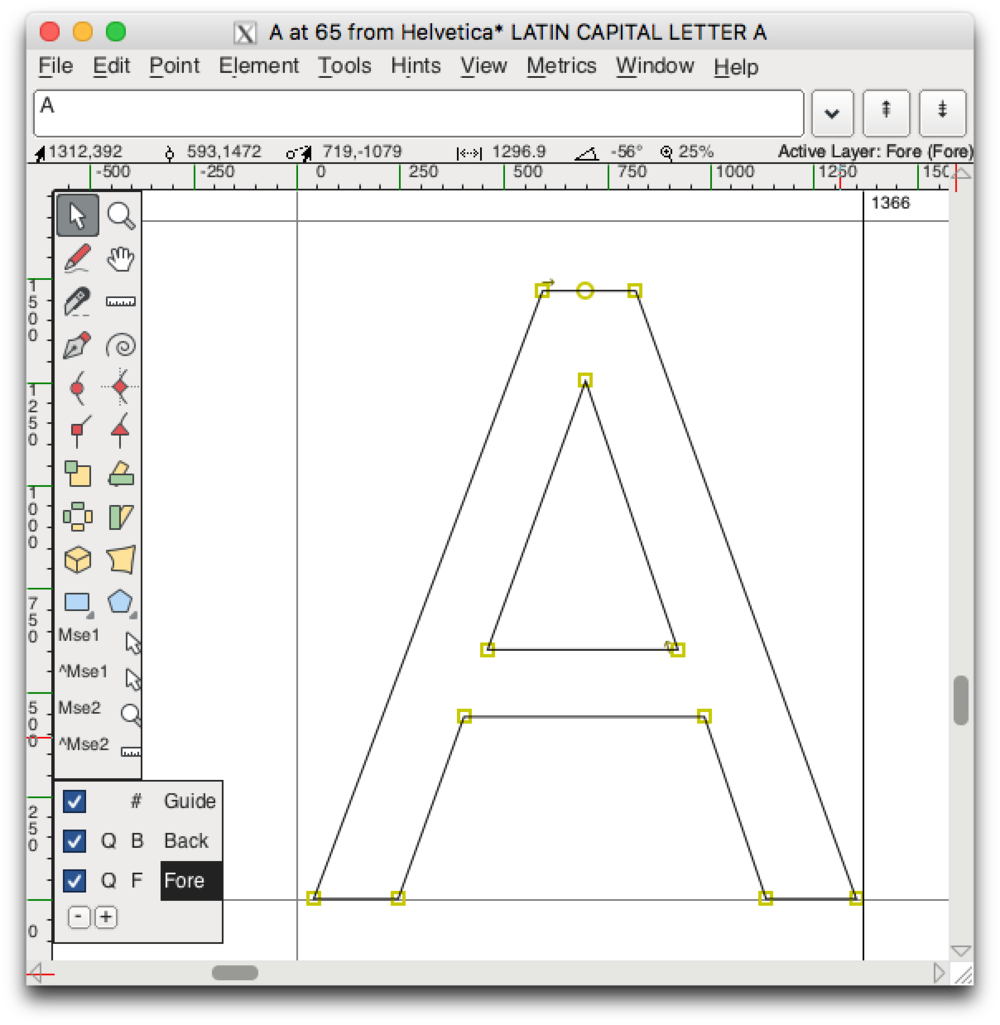The height and width of the screenshot is (1025, 1000).
Task: Select the knife cut tool
Action: tap(77, 301)
